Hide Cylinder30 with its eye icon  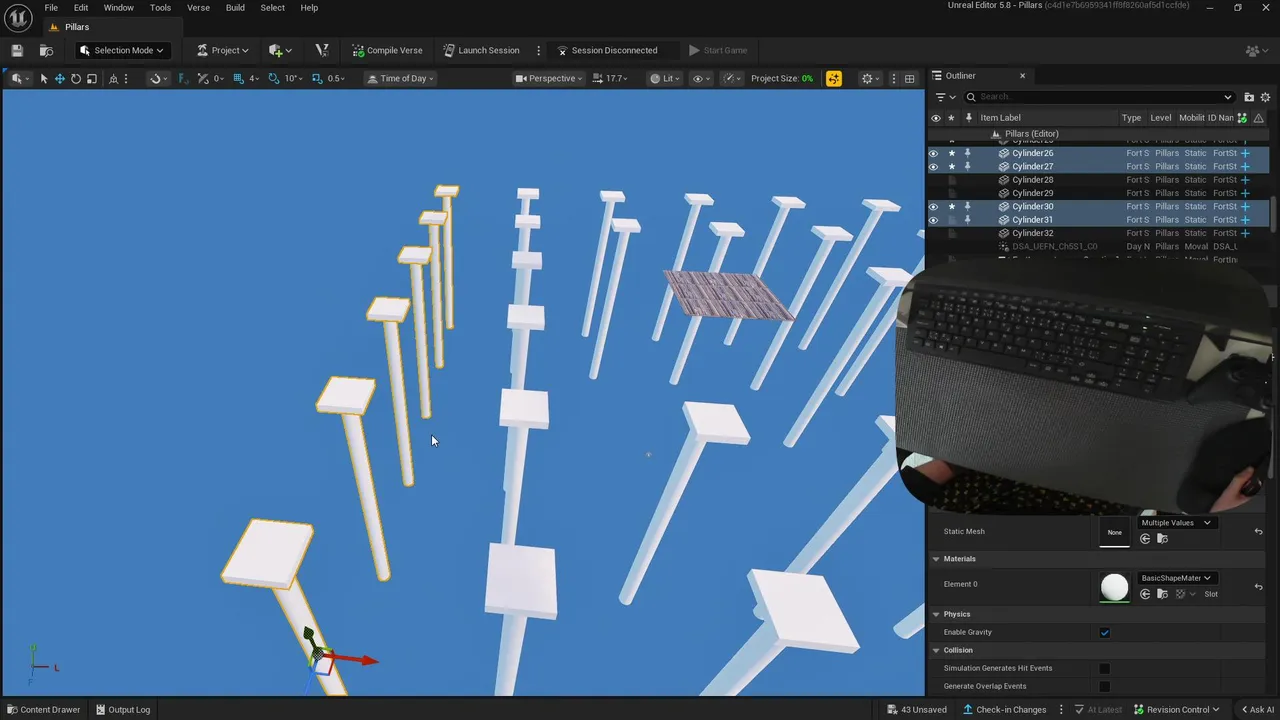(x=934, y=207)
